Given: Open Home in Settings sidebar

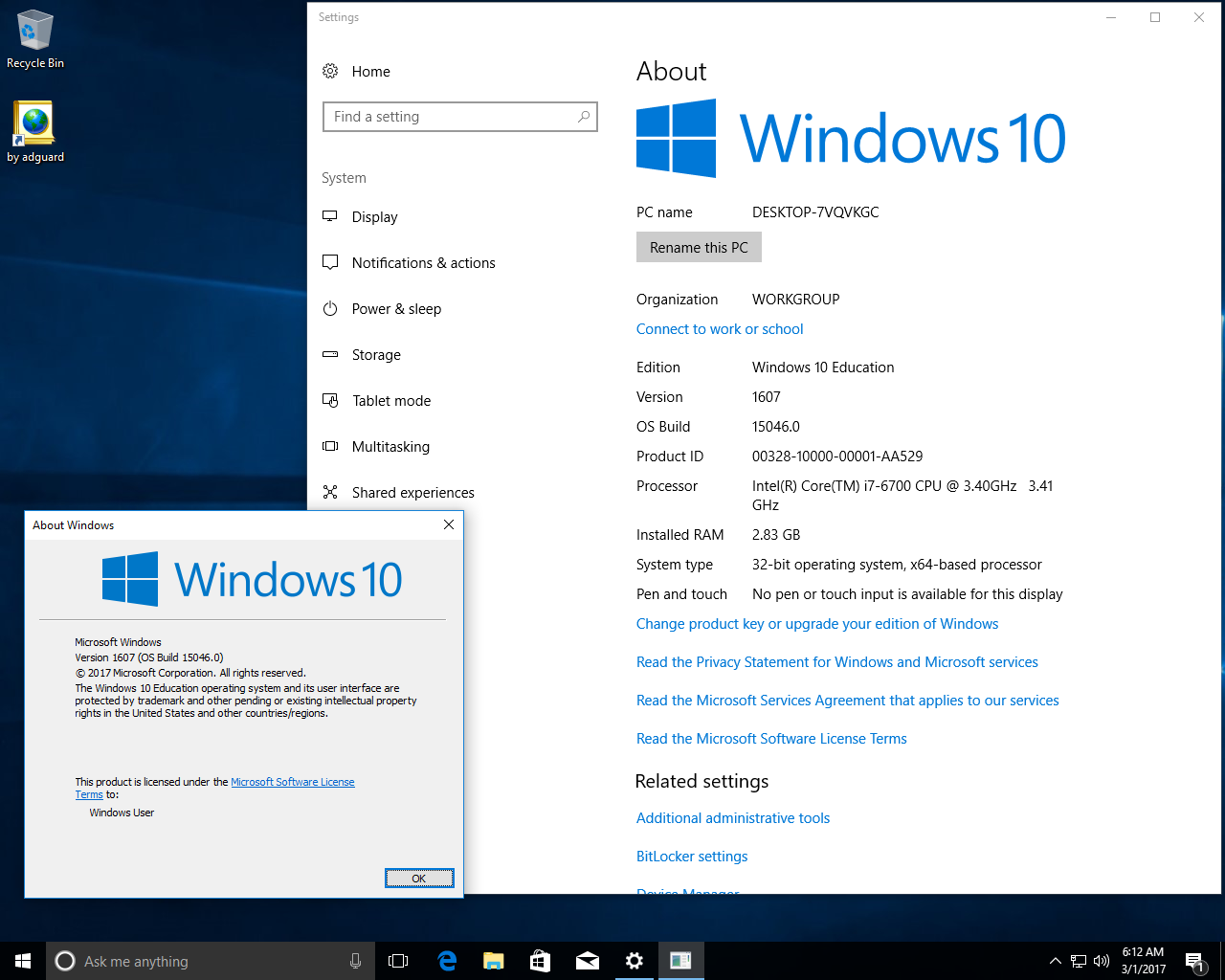Looking at the screenshot, I should (370, 72).
